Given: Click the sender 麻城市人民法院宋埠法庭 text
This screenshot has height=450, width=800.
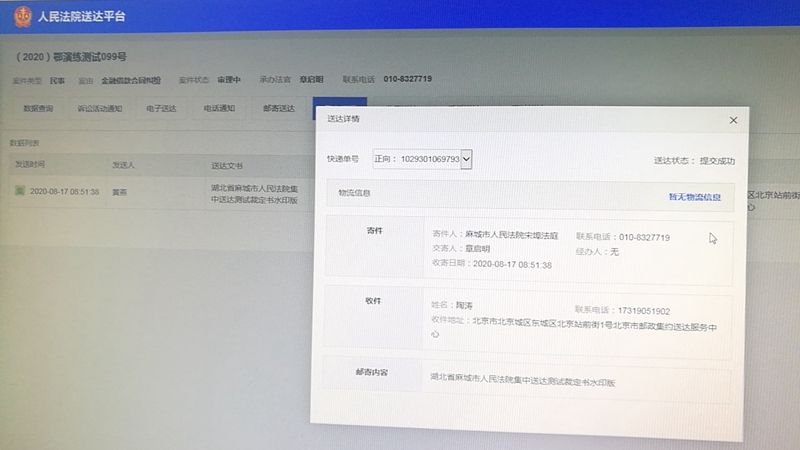Looking at the screenshot, I should click(x=511, y=235).
